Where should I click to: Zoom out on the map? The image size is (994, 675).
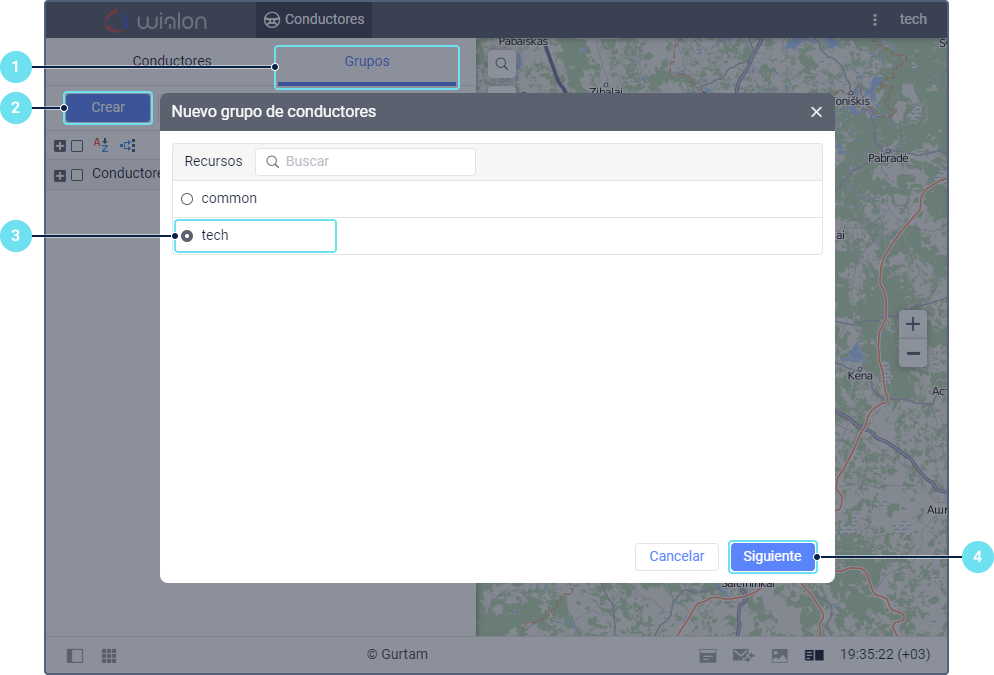point(913,353)
